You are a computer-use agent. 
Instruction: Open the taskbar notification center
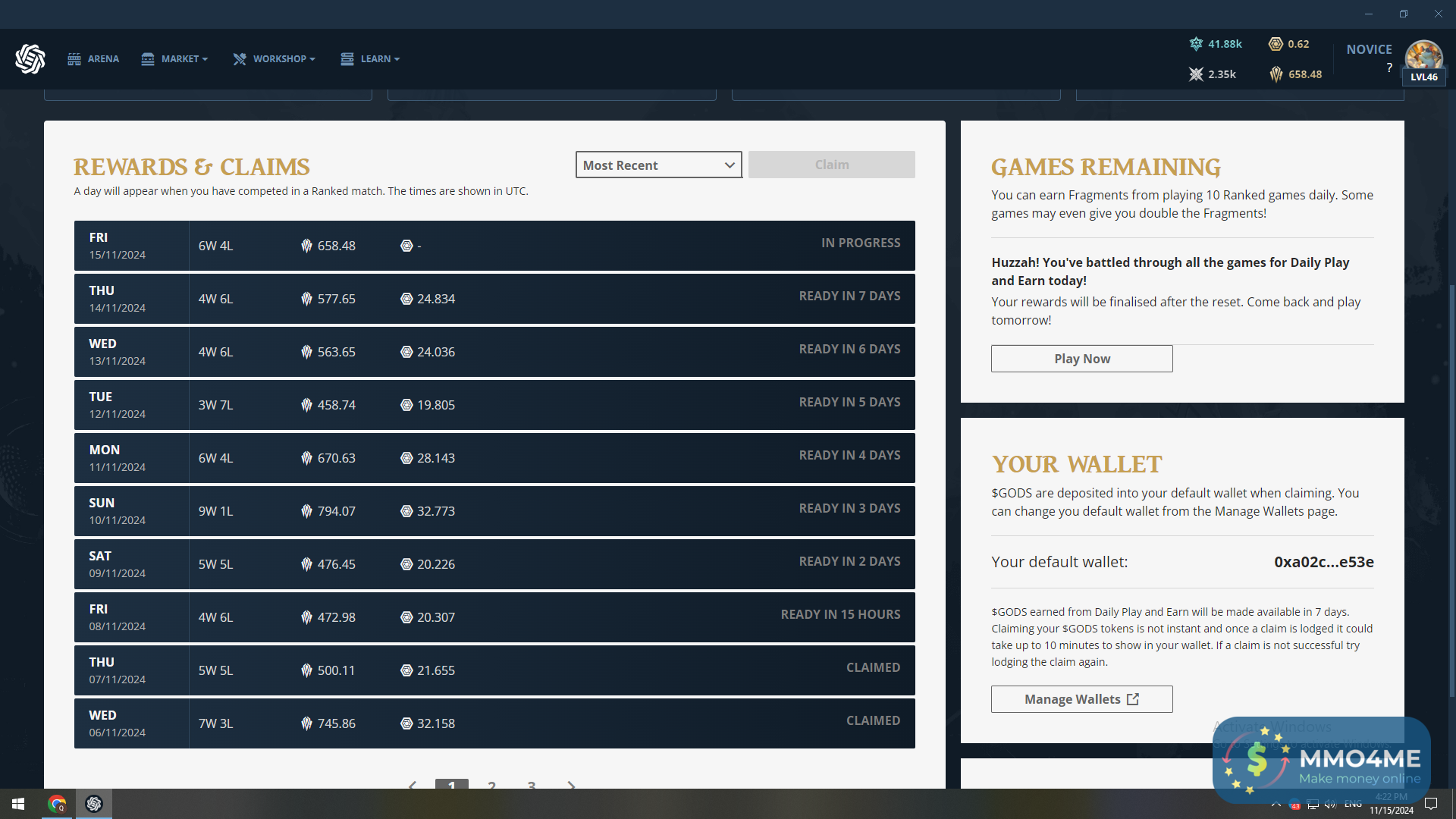point(1431,804)
